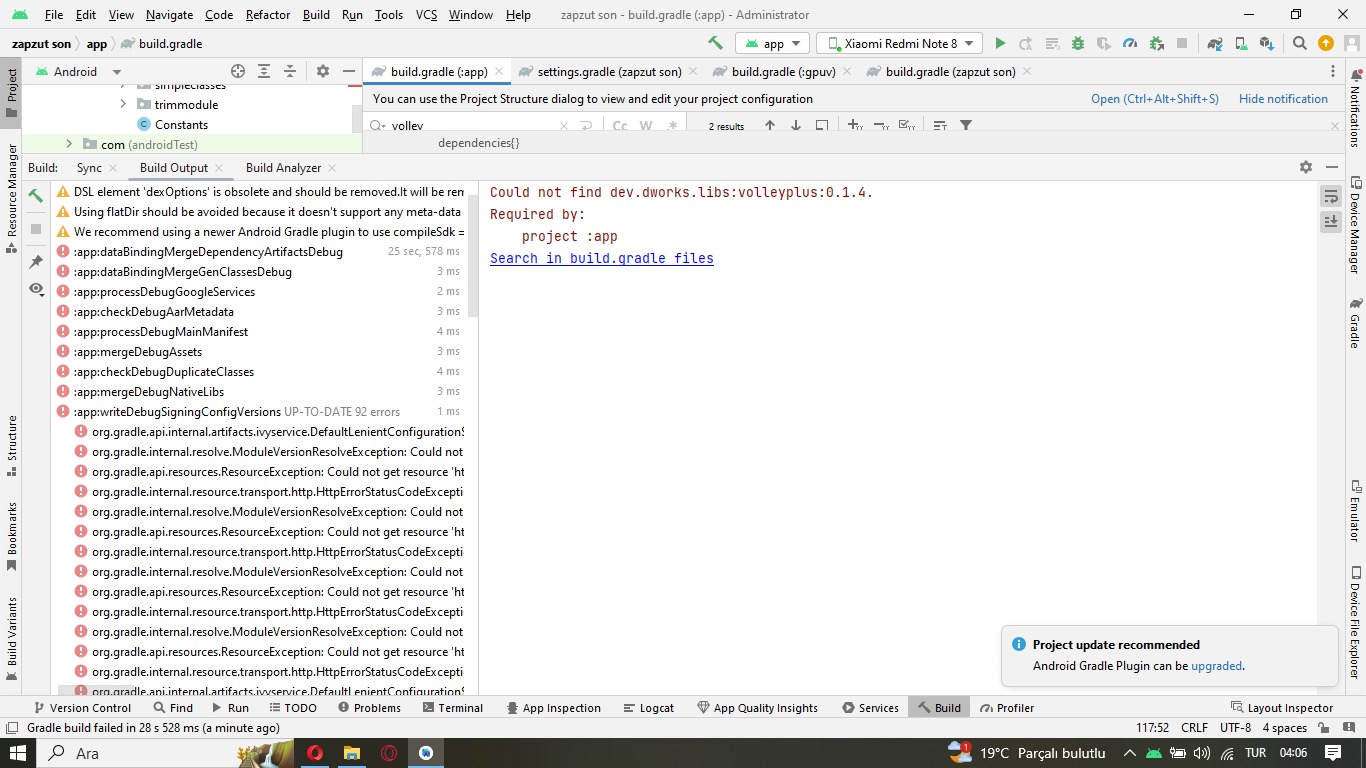1366x768 pixels.
Task: Toggle soft-wrap in build output
Action: (1331, 196)
